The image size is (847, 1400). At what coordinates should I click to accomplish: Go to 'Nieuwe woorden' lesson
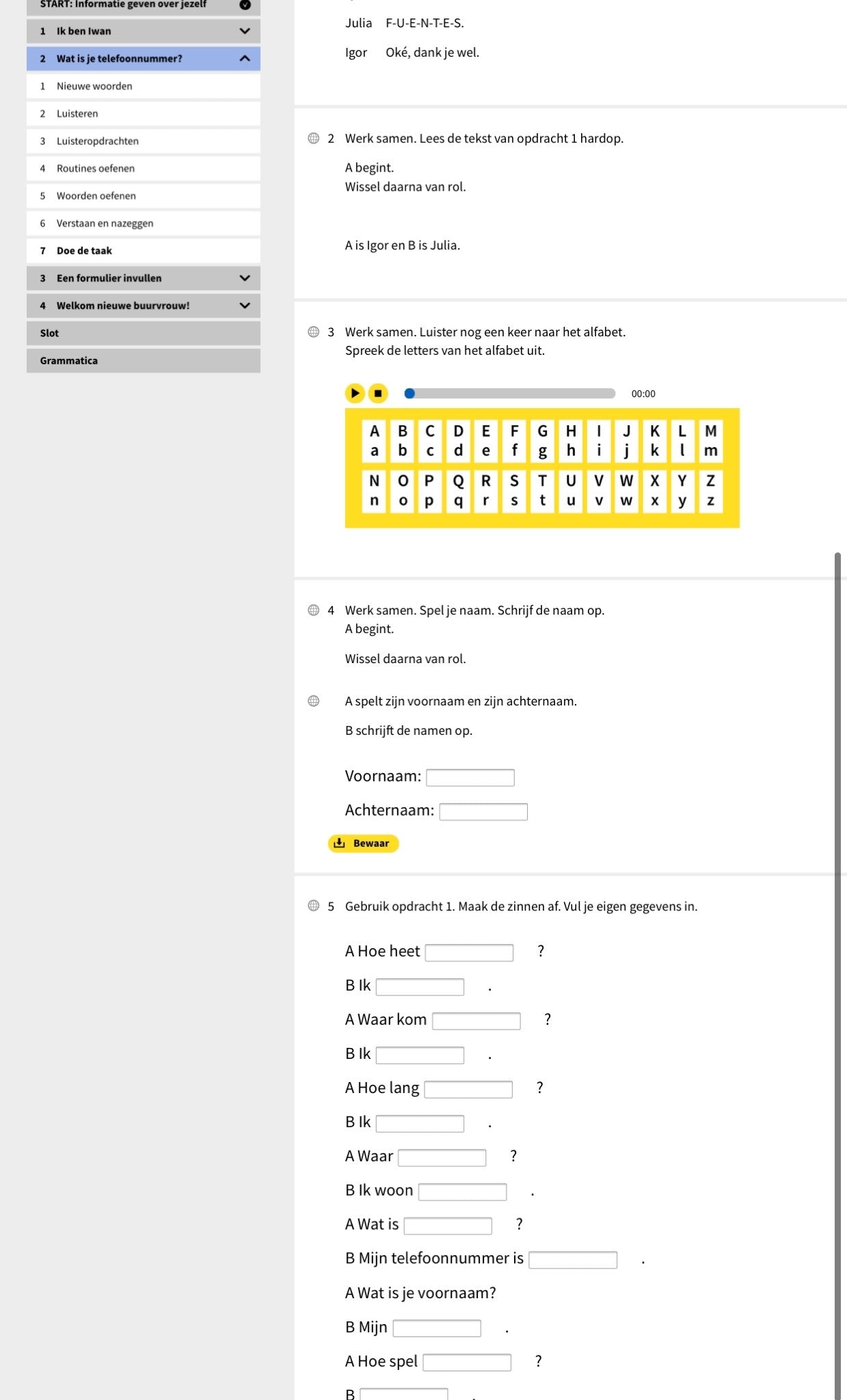(94, 86)
